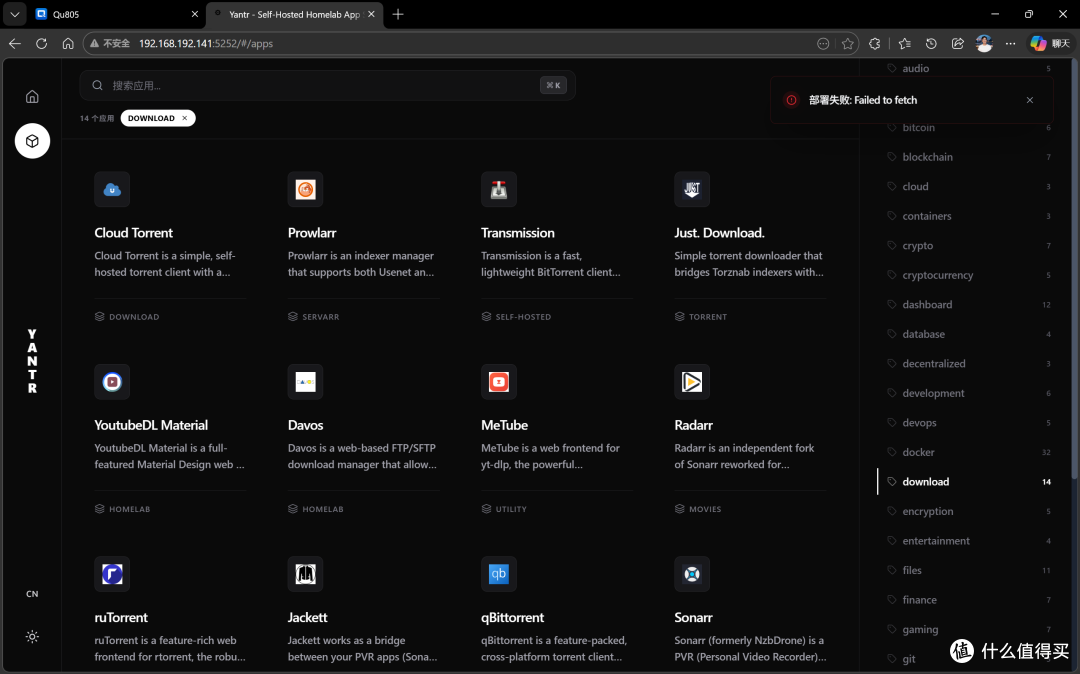Screen dimensions: 1080x674
Task: Switch language via CN label
Action: pyautogui.click(x=32, y=593)
